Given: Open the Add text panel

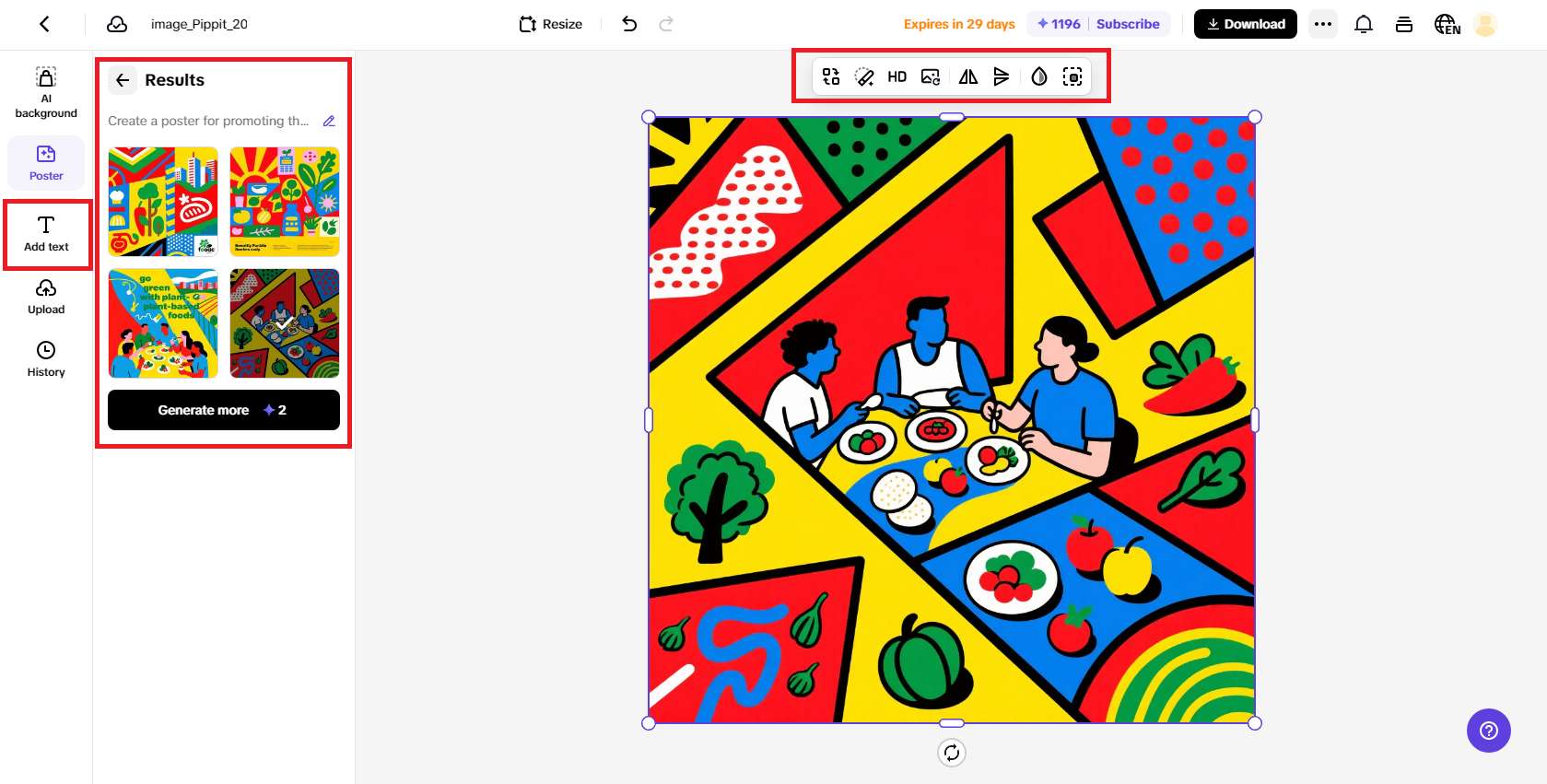Looking at the screenshot, I should point(46,234).
